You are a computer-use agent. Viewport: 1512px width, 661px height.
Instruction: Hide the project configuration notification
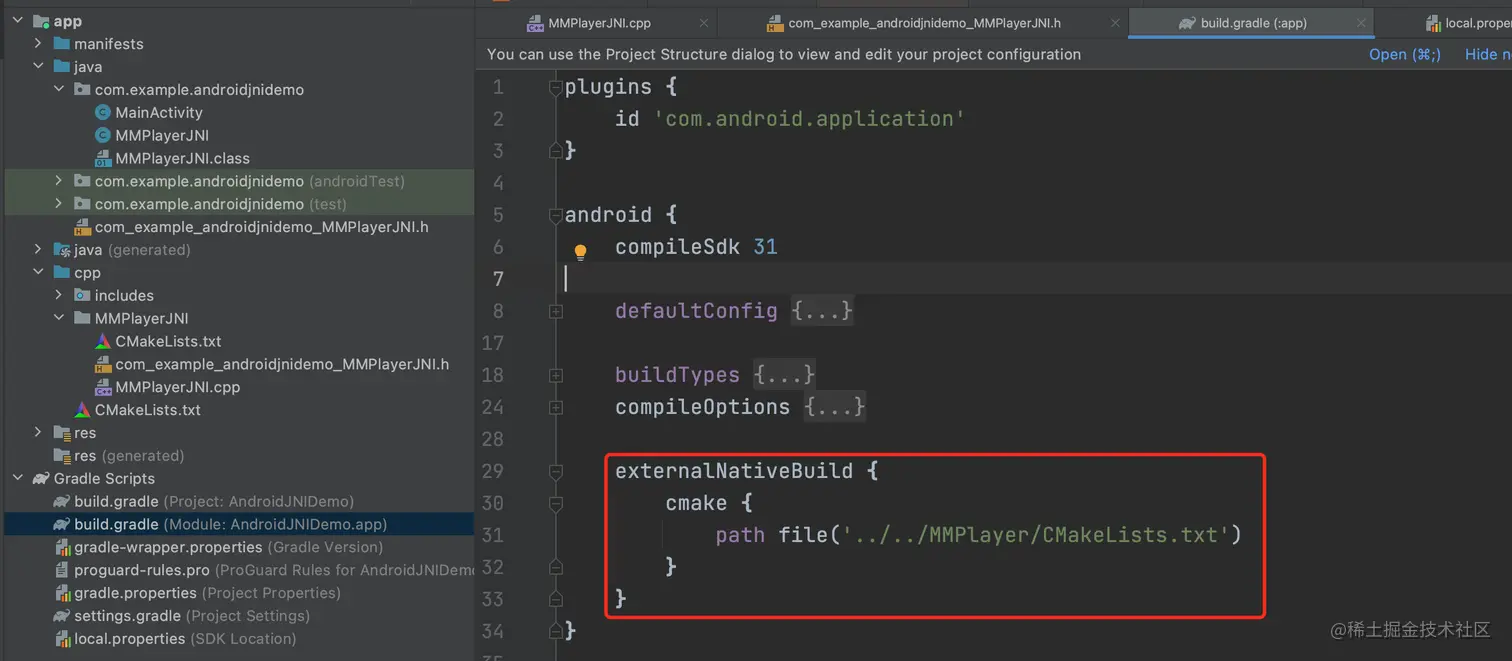click(x=1488, y=54)
